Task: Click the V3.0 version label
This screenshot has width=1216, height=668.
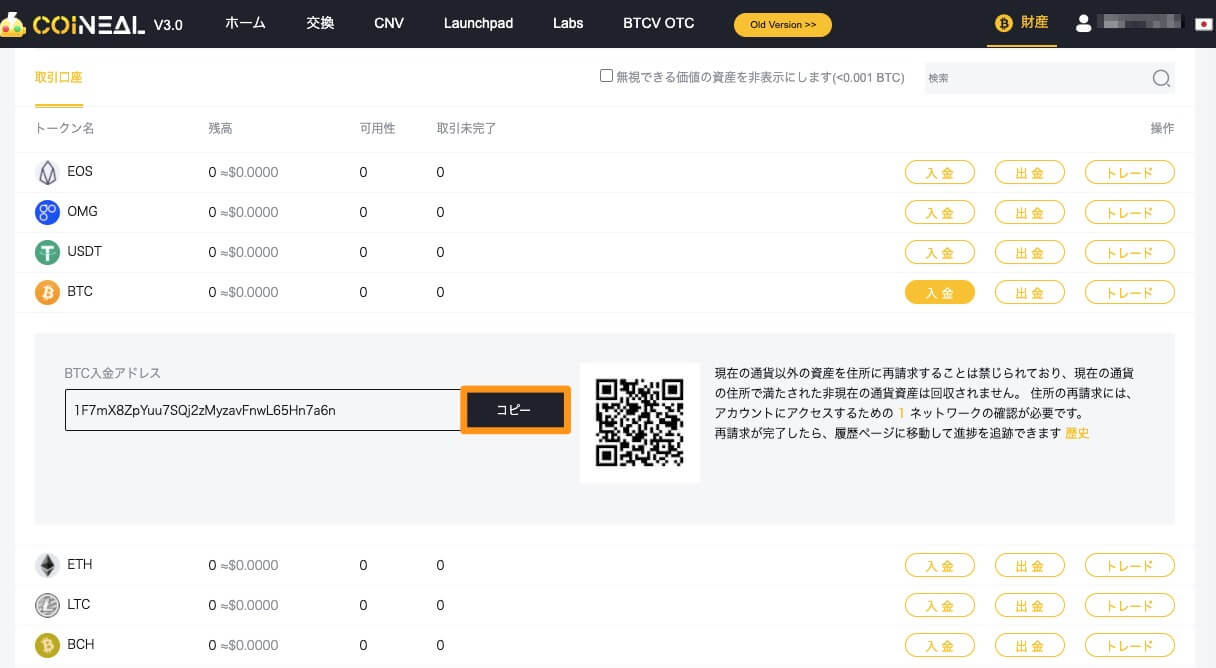Action: (x=168, y=25)
